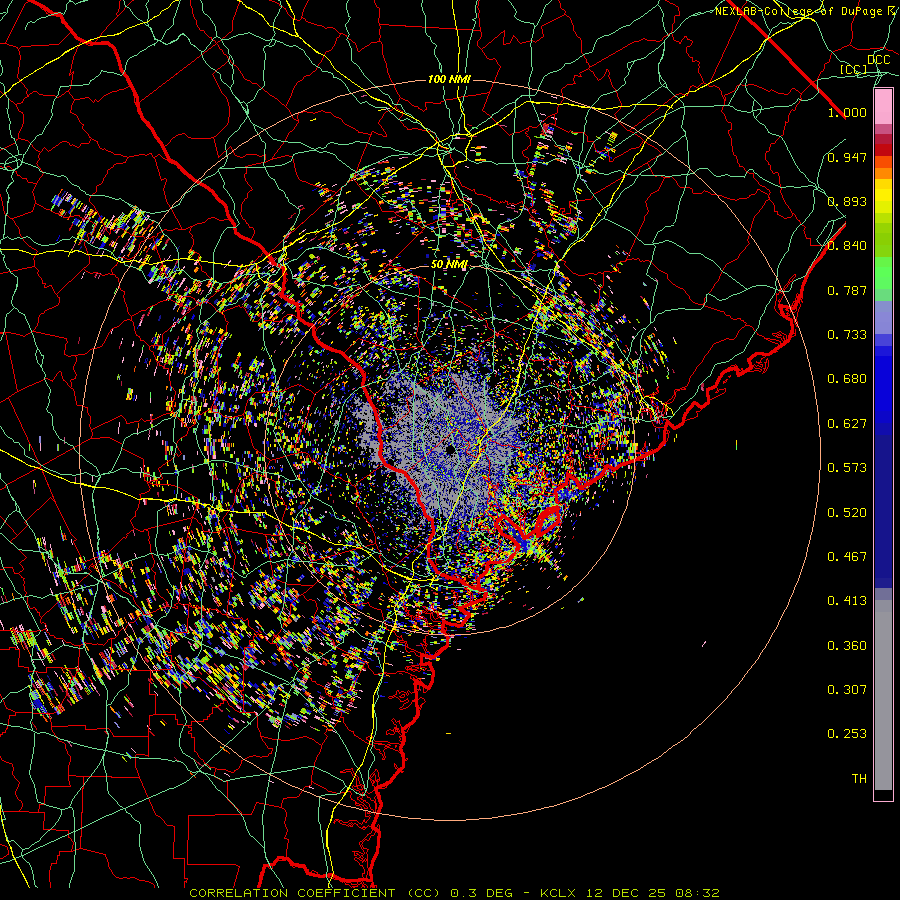Click the 0.893 scale value
Screen dimensions: 900x900
(847, 201)
